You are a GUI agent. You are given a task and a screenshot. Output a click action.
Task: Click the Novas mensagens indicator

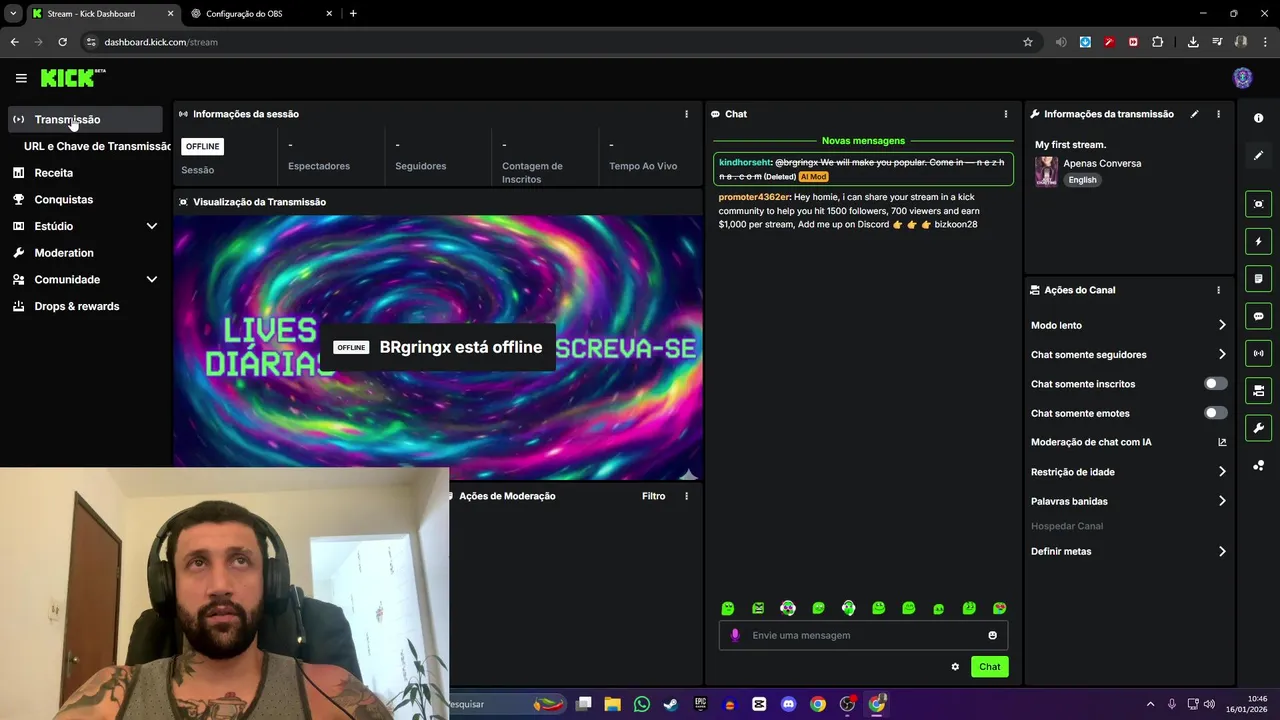(x=863, y=141)
